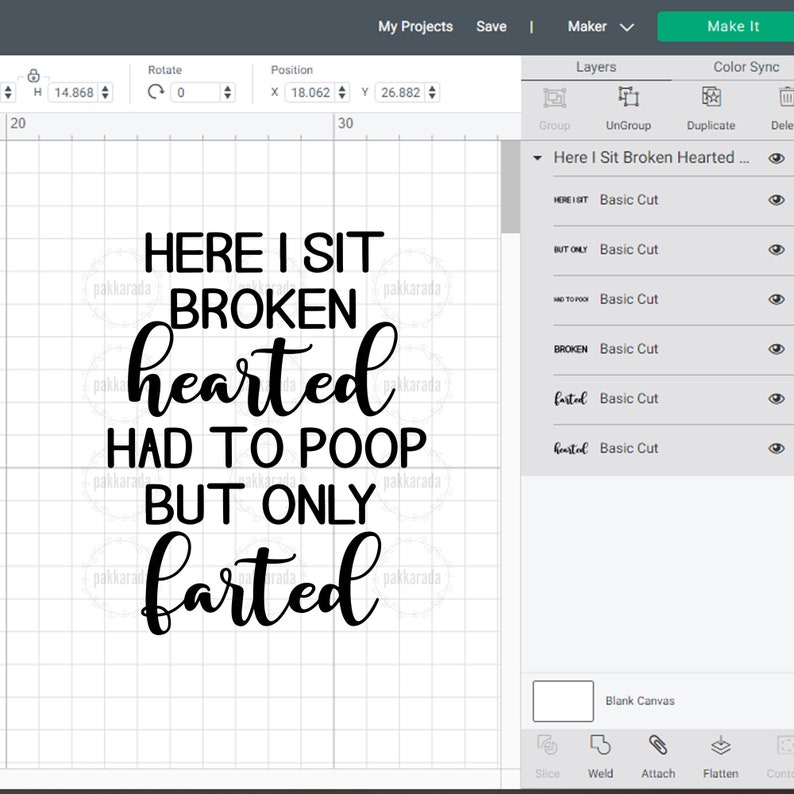794x794 pixels.
Task: Hide the Here I Sit Broken Hearted group
Action: 776,158
